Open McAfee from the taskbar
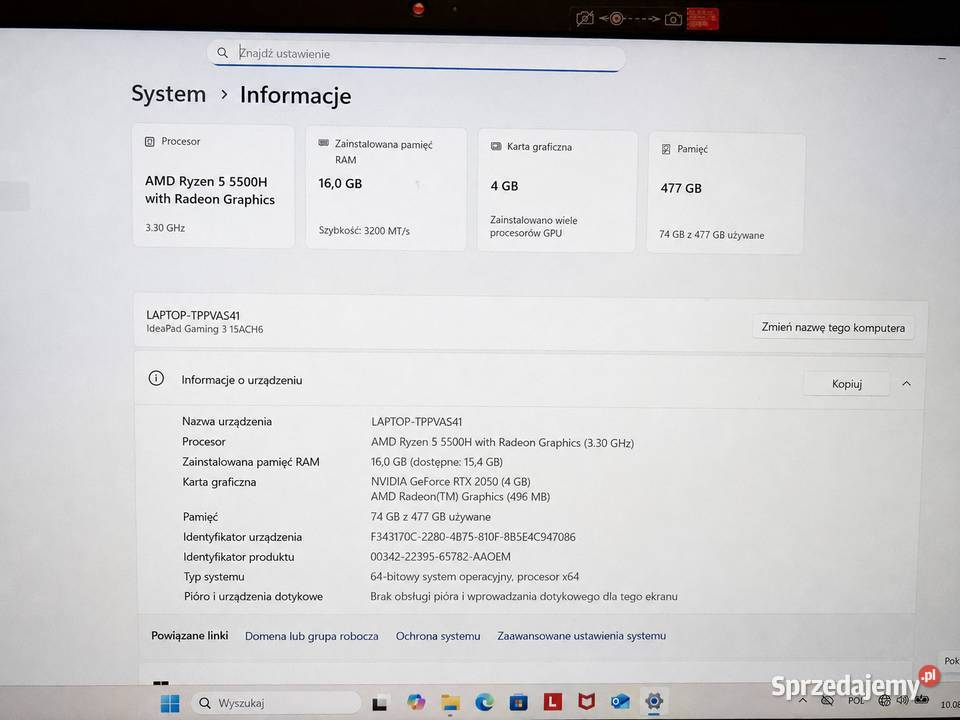This screenshot has width=960, height=720. (587, 701)
